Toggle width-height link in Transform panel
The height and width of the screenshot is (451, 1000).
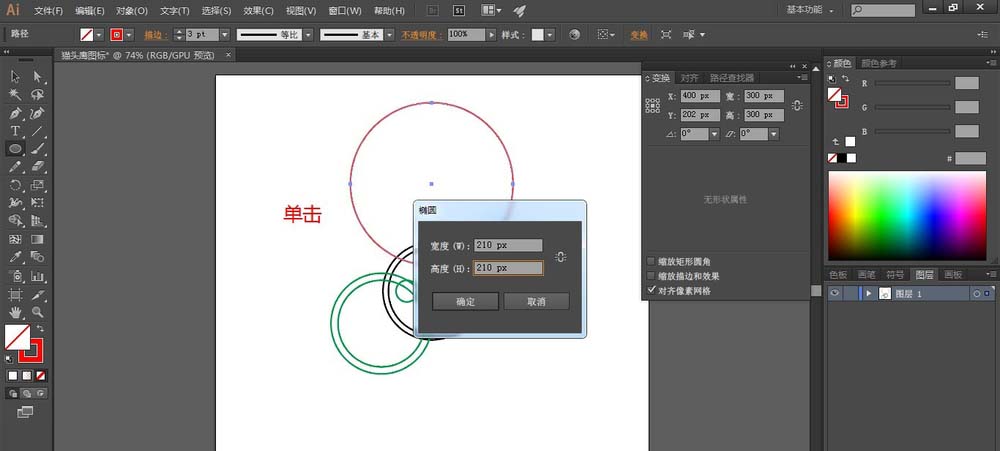[797, 106]
